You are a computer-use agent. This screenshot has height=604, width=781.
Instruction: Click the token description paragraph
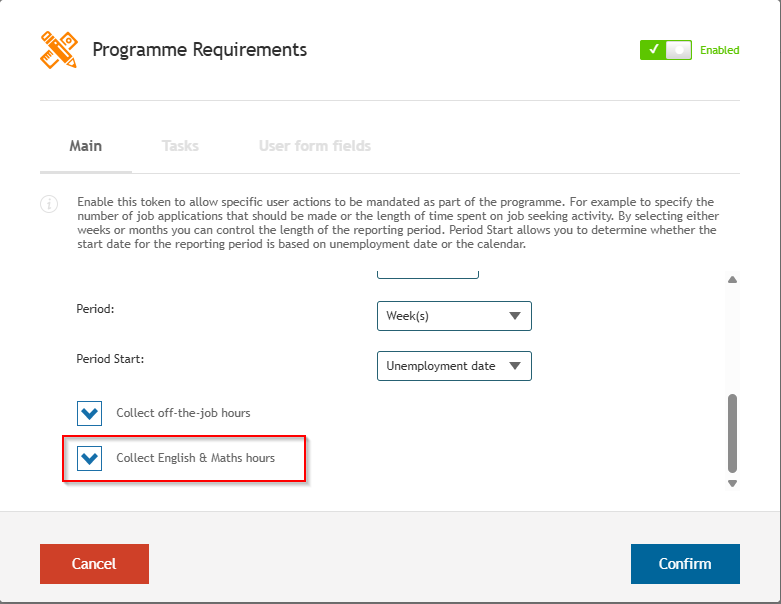point(397,223)
